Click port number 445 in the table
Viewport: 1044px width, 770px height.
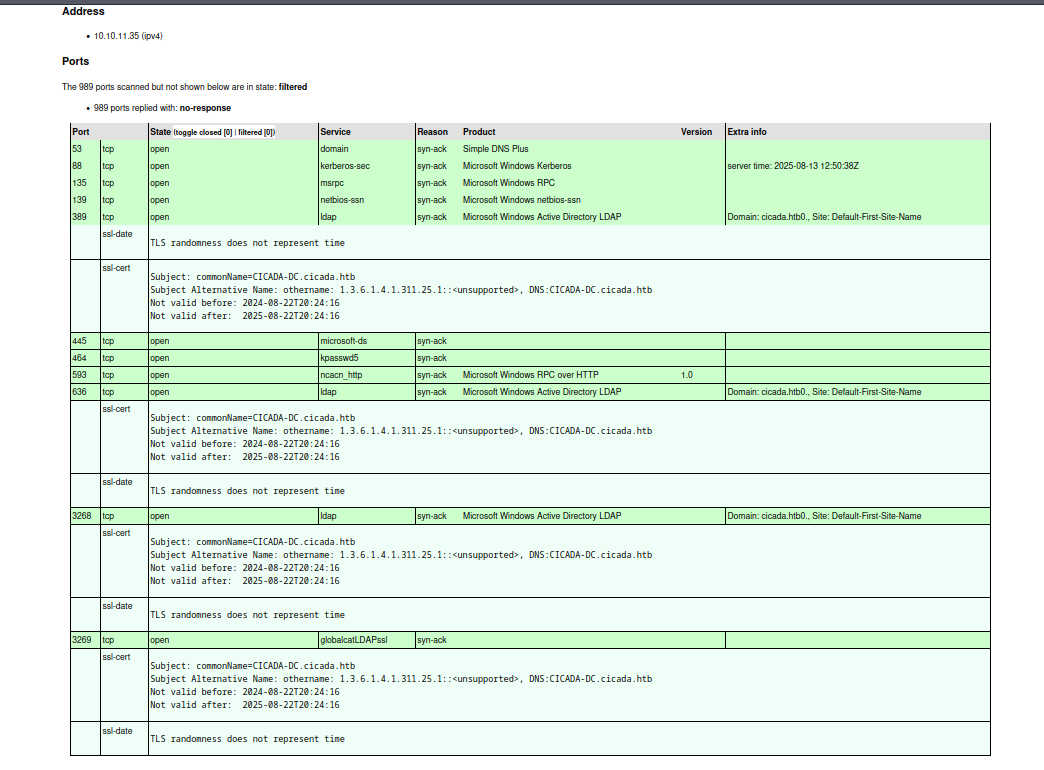tap(79, 341)
